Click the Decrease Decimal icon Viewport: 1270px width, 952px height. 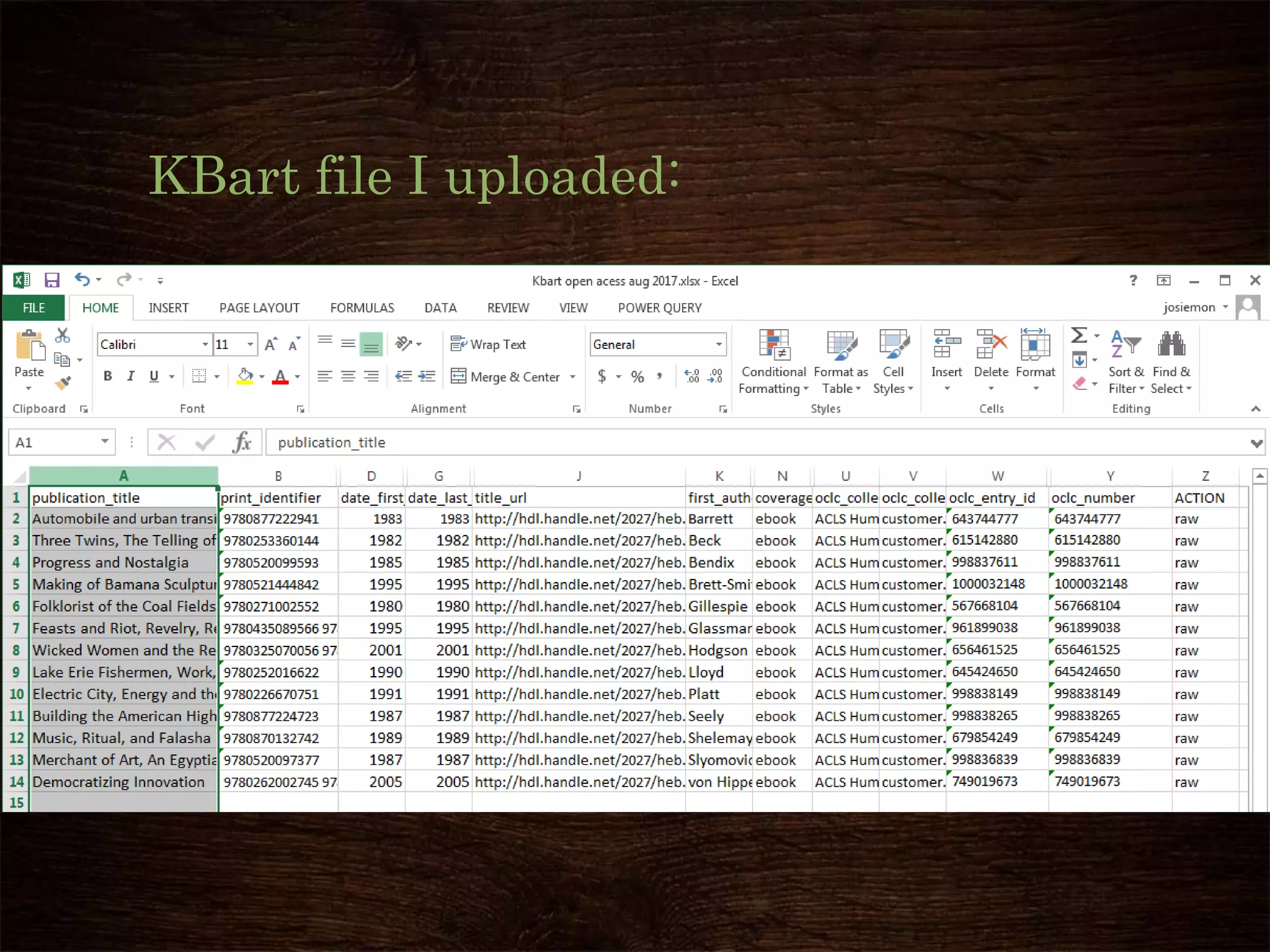tap(714, 376)
